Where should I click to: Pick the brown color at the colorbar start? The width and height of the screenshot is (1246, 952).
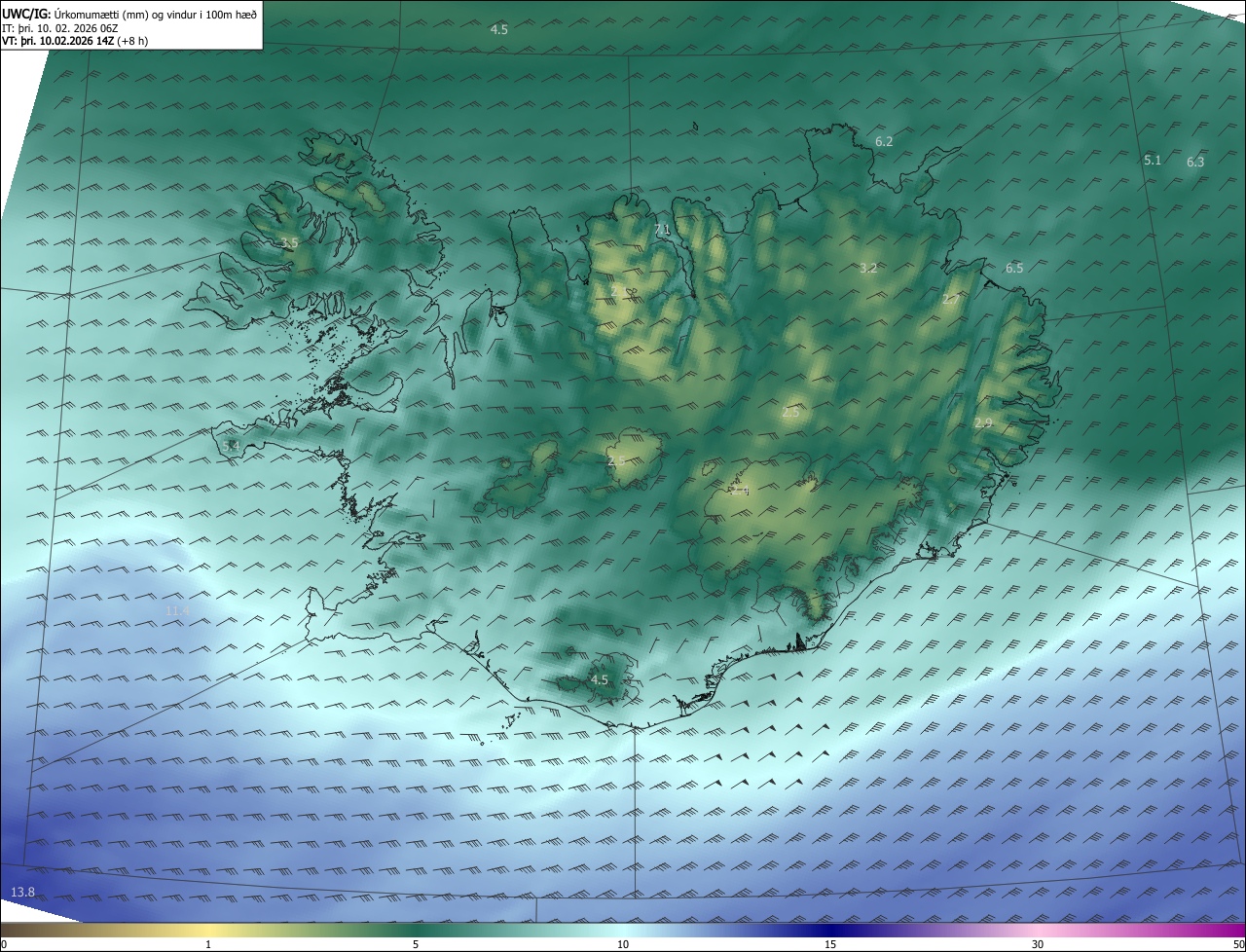(x=6, y=931)
